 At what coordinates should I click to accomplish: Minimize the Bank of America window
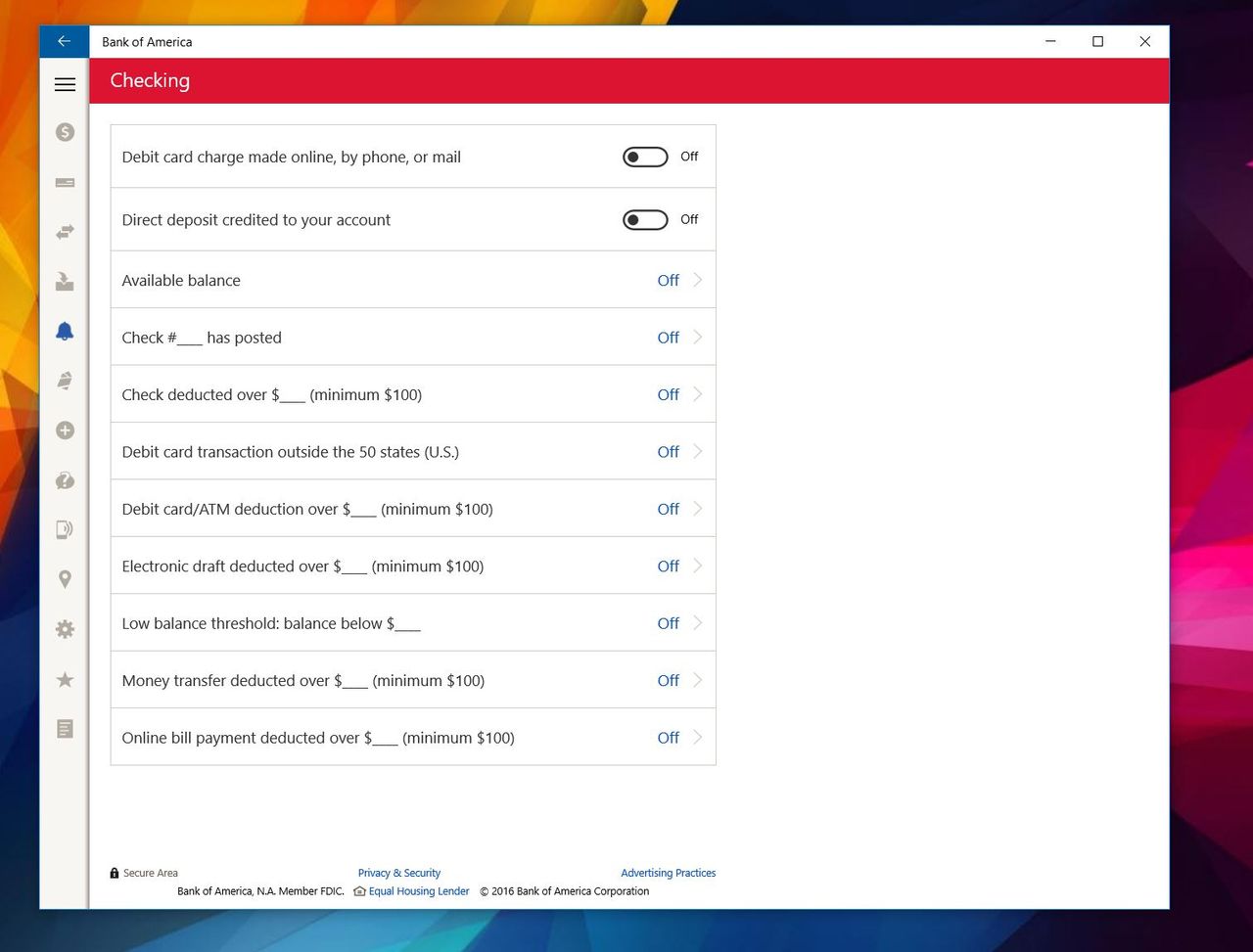tap(1050, 41)
